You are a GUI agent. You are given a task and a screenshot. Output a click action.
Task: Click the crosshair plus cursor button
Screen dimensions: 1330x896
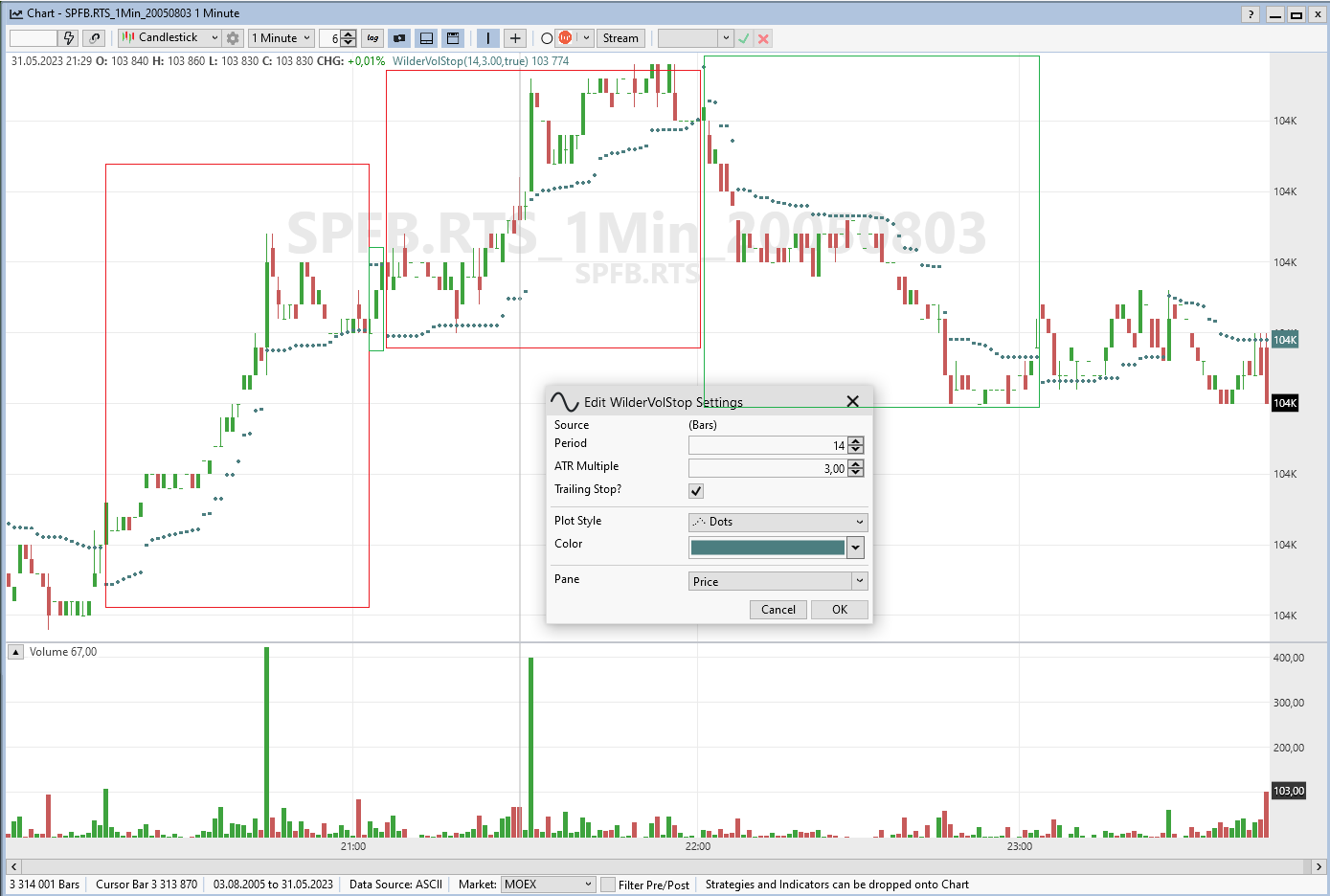[515, 38]
